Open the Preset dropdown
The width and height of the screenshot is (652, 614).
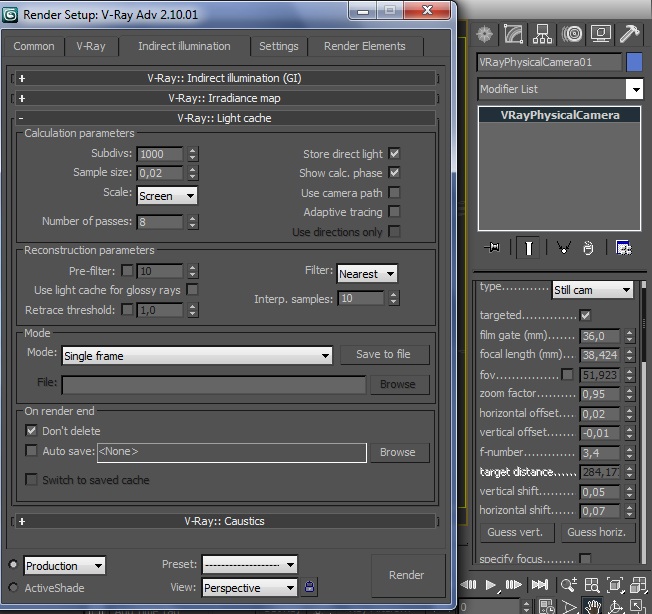tap(249, 565)
